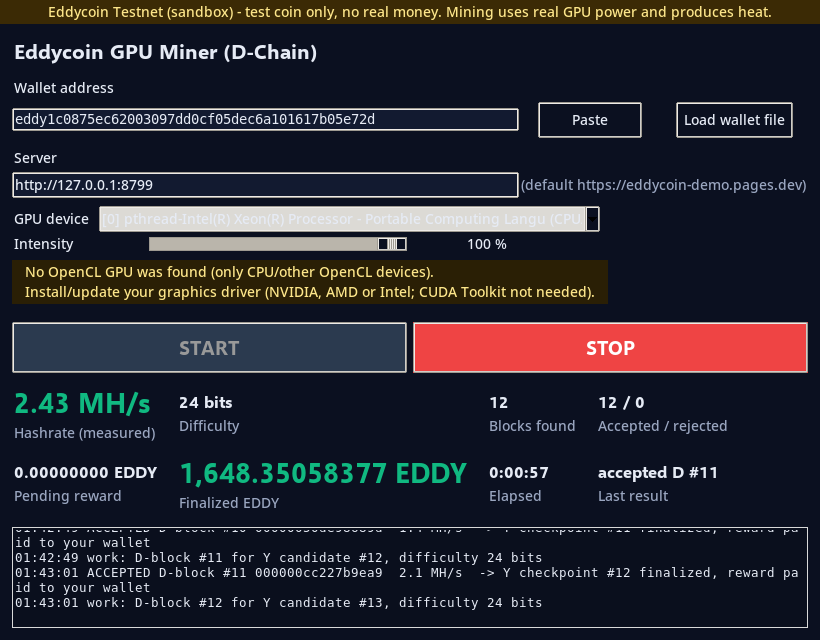Screen dimensions: 820x640
Task: Click the 24 bits difficulty value
Action: point(206,403)
